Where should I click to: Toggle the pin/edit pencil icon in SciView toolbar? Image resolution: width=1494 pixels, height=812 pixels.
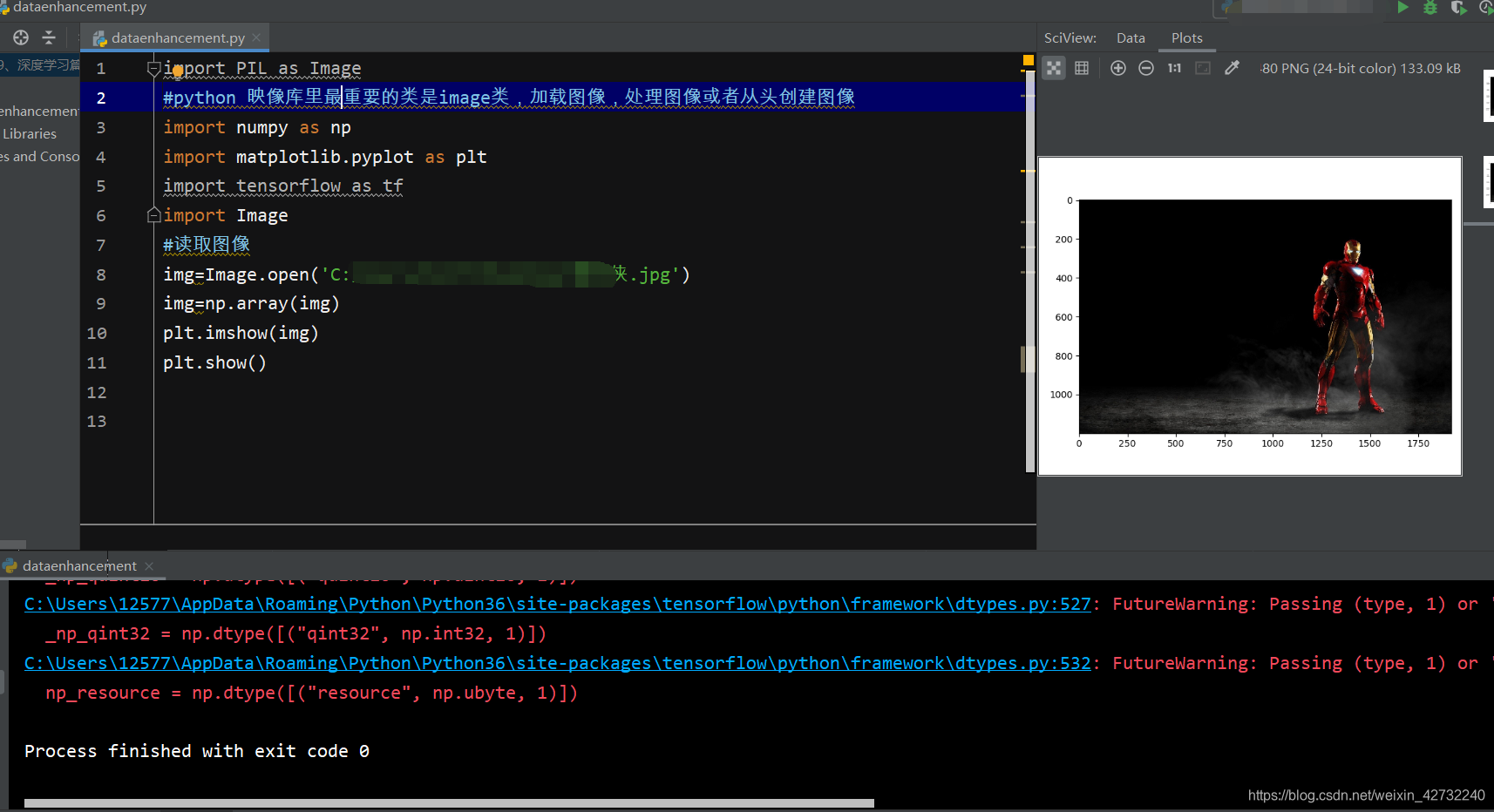(1232, 68)
